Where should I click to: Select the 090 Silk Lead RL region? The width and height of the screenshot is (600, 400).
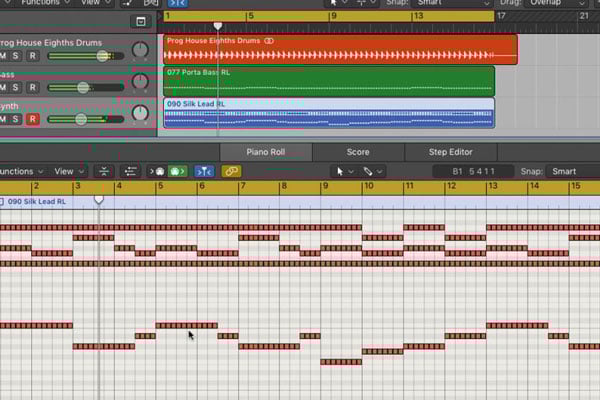[x=328, y=112]
